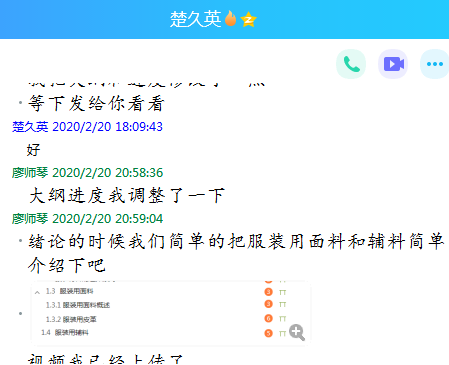Select the 1.3.2 服装用皮革 entry

71,319
